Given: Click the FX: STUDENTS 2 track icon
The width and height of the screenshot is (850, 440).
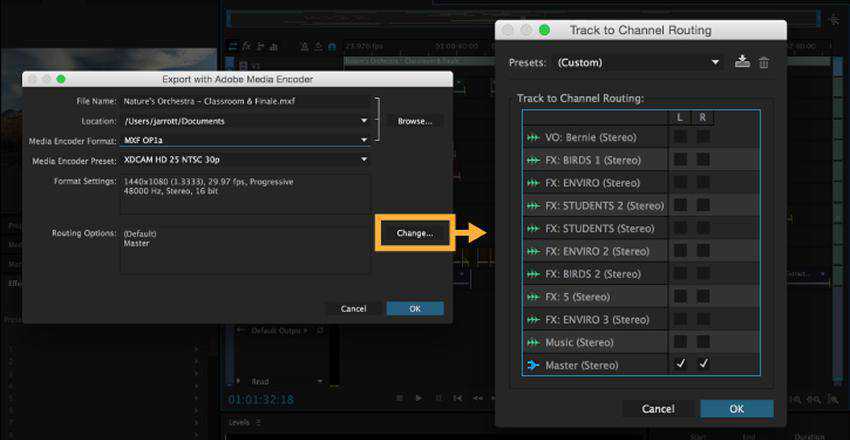Looking at the screenshot, I should click(532, 205).
